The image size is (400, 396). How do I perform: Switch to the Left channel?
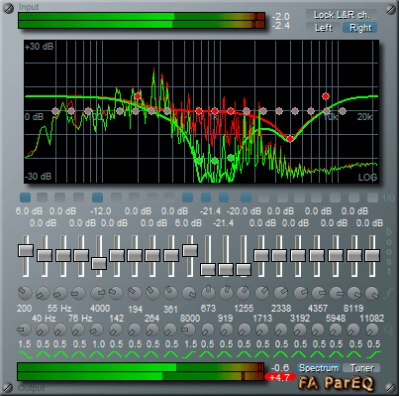point(324,28)
